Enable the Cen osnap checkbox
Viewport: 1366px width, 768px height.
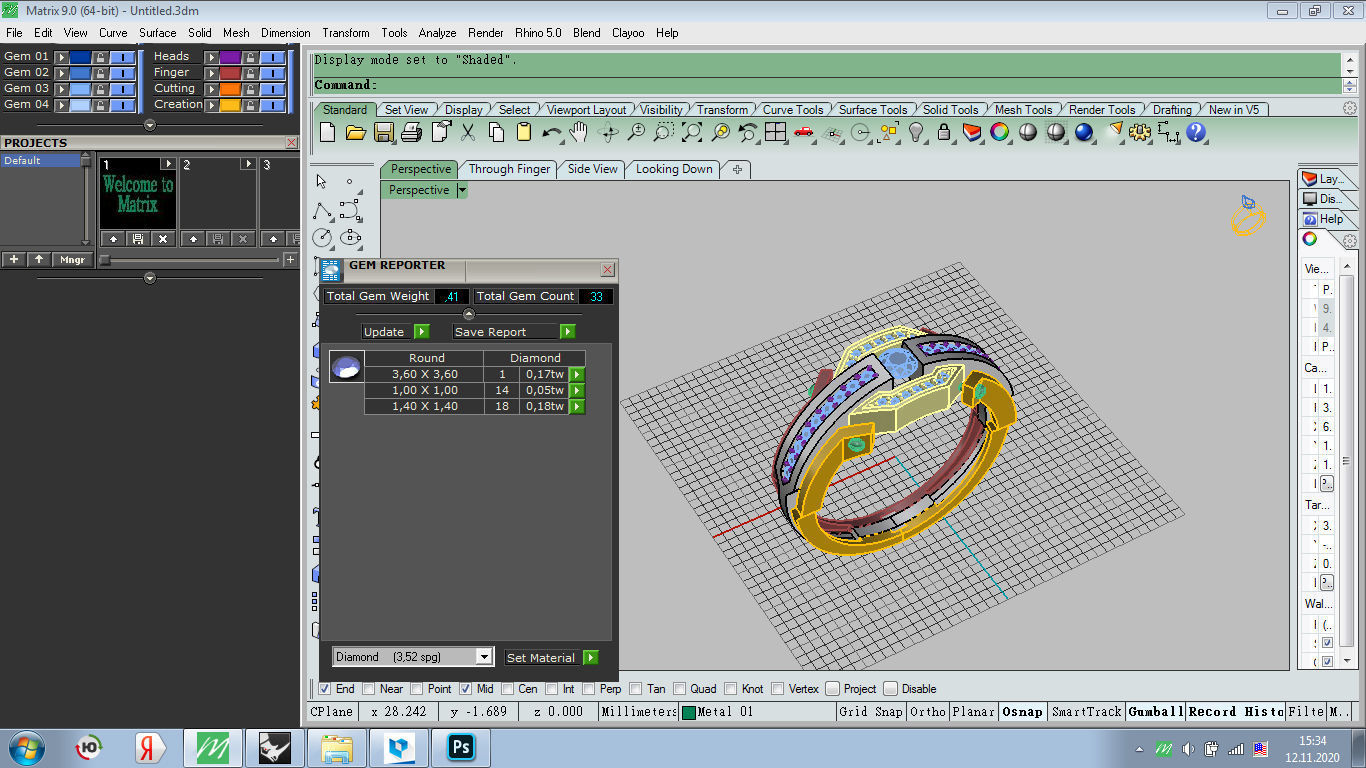click(508, 689)
